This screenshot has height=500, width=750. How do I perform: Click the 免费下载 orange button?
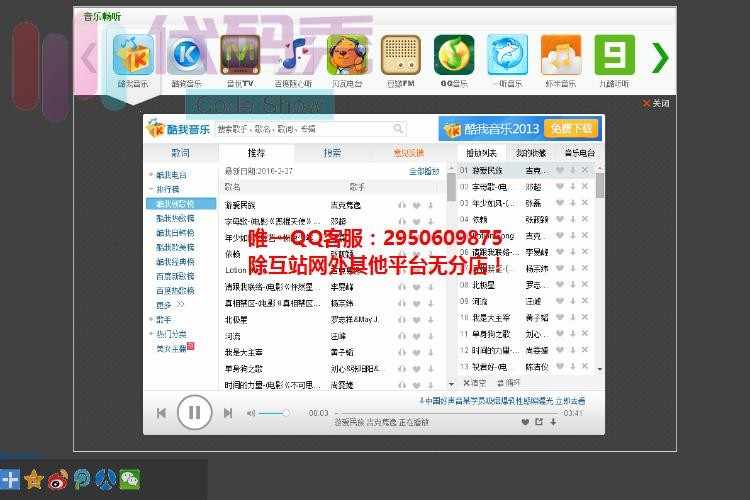(x=572, y=128)
